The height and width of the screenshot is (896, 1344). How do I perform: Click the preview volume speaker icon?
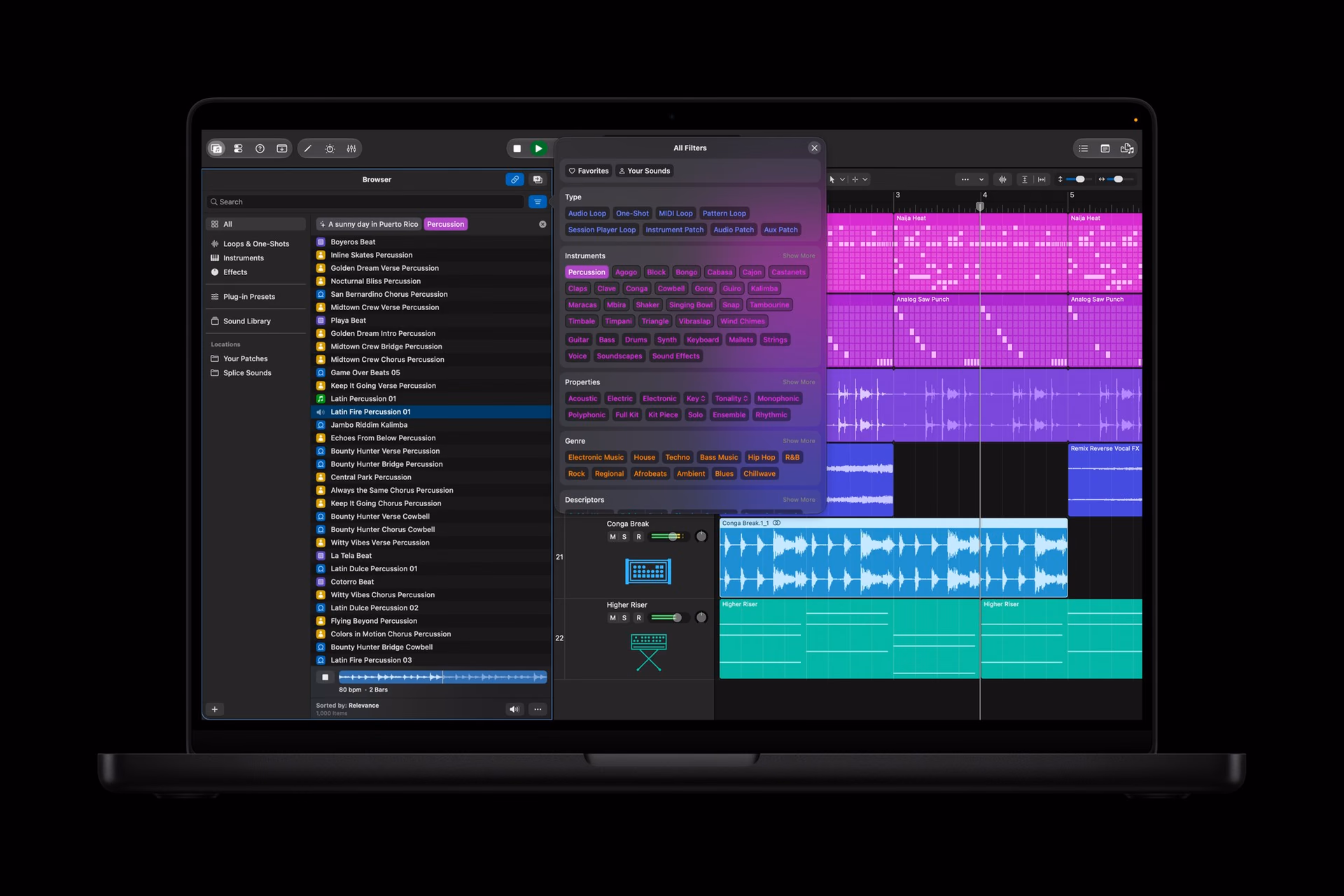click(514, 709)
